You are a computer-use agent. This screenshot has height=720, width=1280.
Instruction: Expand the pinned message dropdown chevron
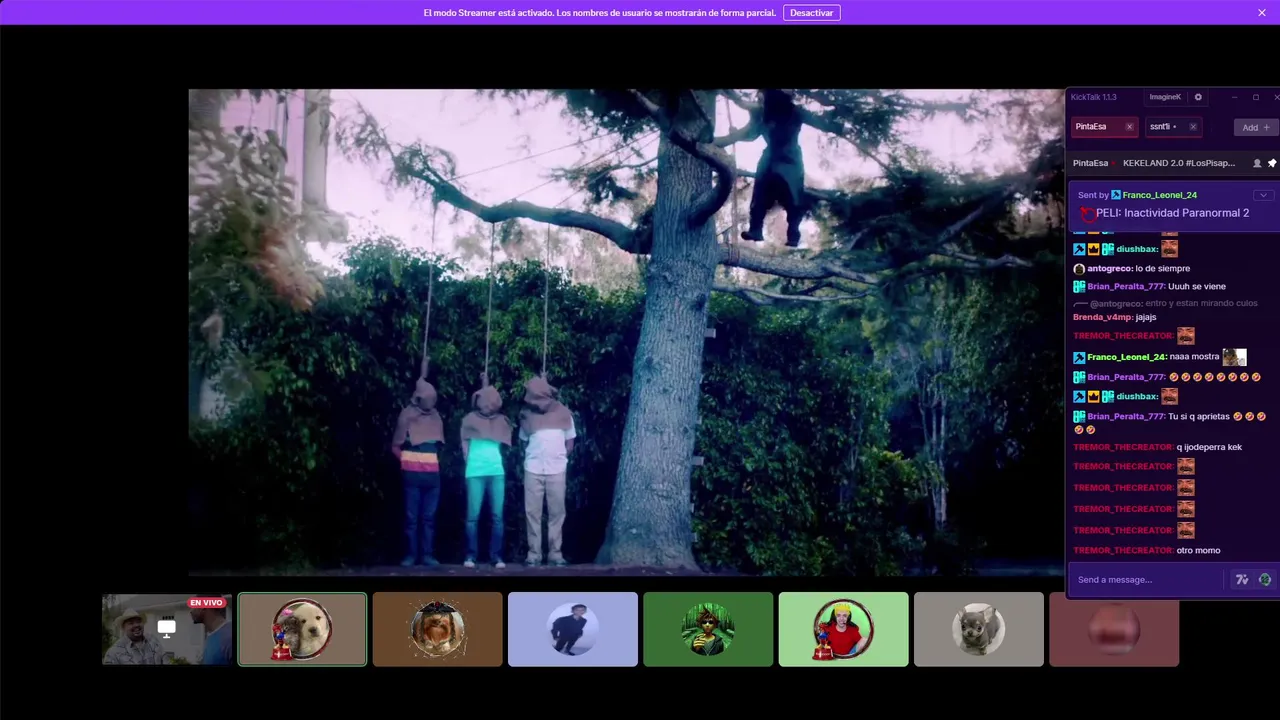pos(1263,195)
